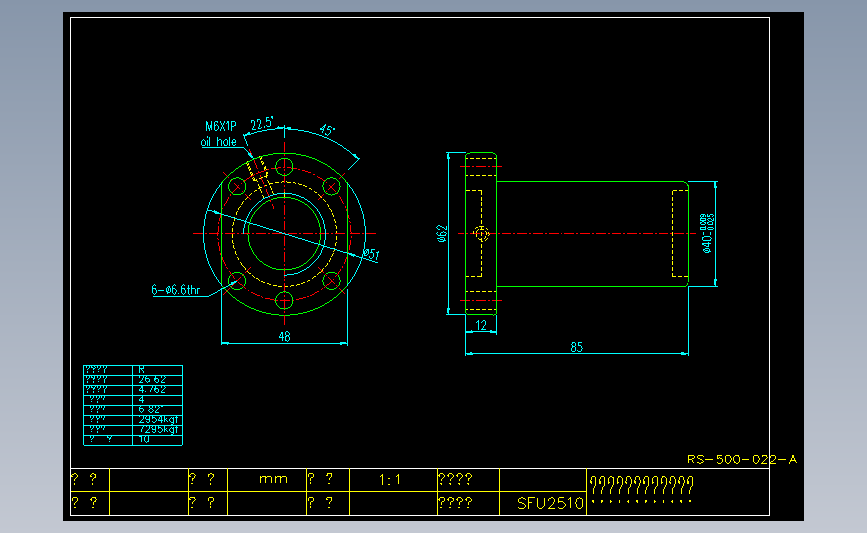Image resolution: width=867 pixels, height=533 pixels.
Task: Select the 22.5° angle dimension
Action: point(262,123)
